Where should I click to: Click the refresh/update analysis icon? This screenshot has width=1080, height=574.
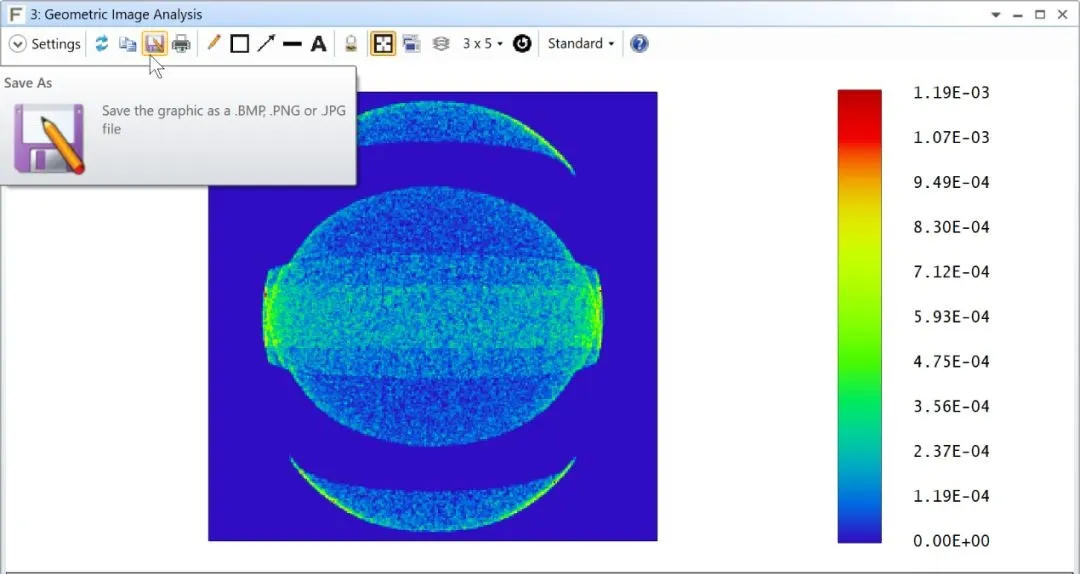[101, 44]
